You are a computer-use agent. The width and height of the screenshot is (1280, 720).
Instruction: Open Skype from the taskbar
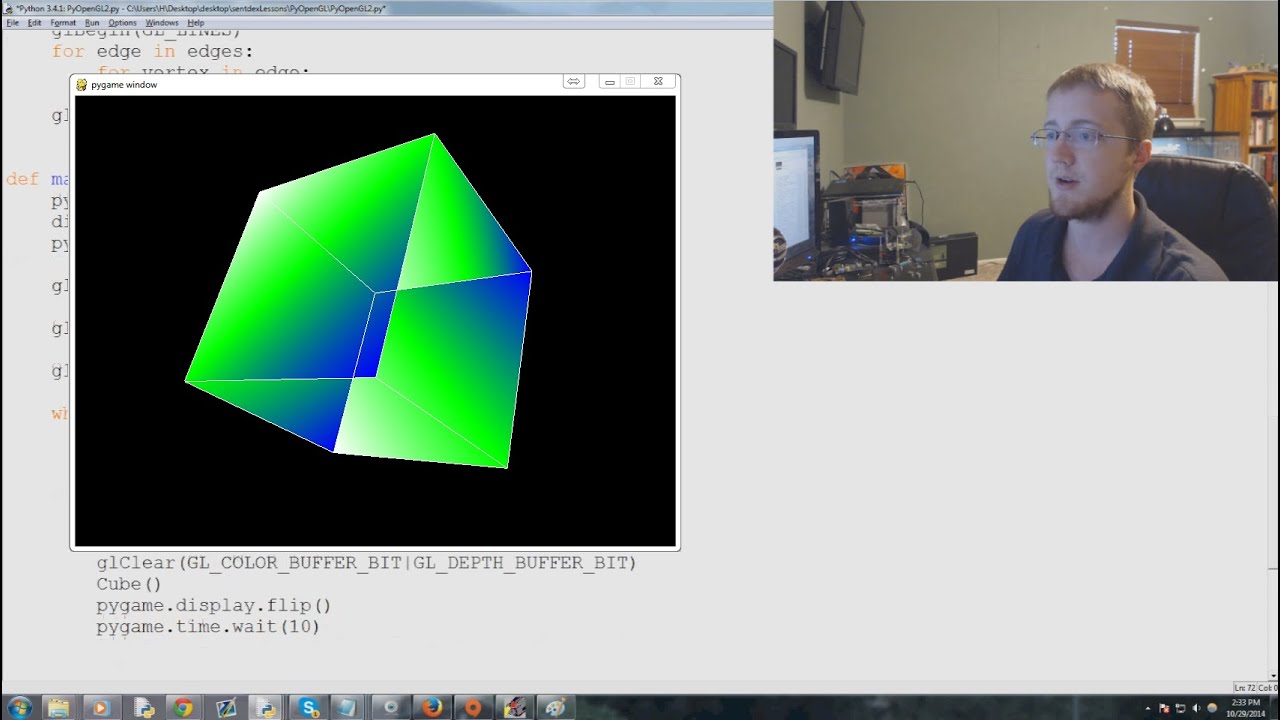tap(309, 708)
